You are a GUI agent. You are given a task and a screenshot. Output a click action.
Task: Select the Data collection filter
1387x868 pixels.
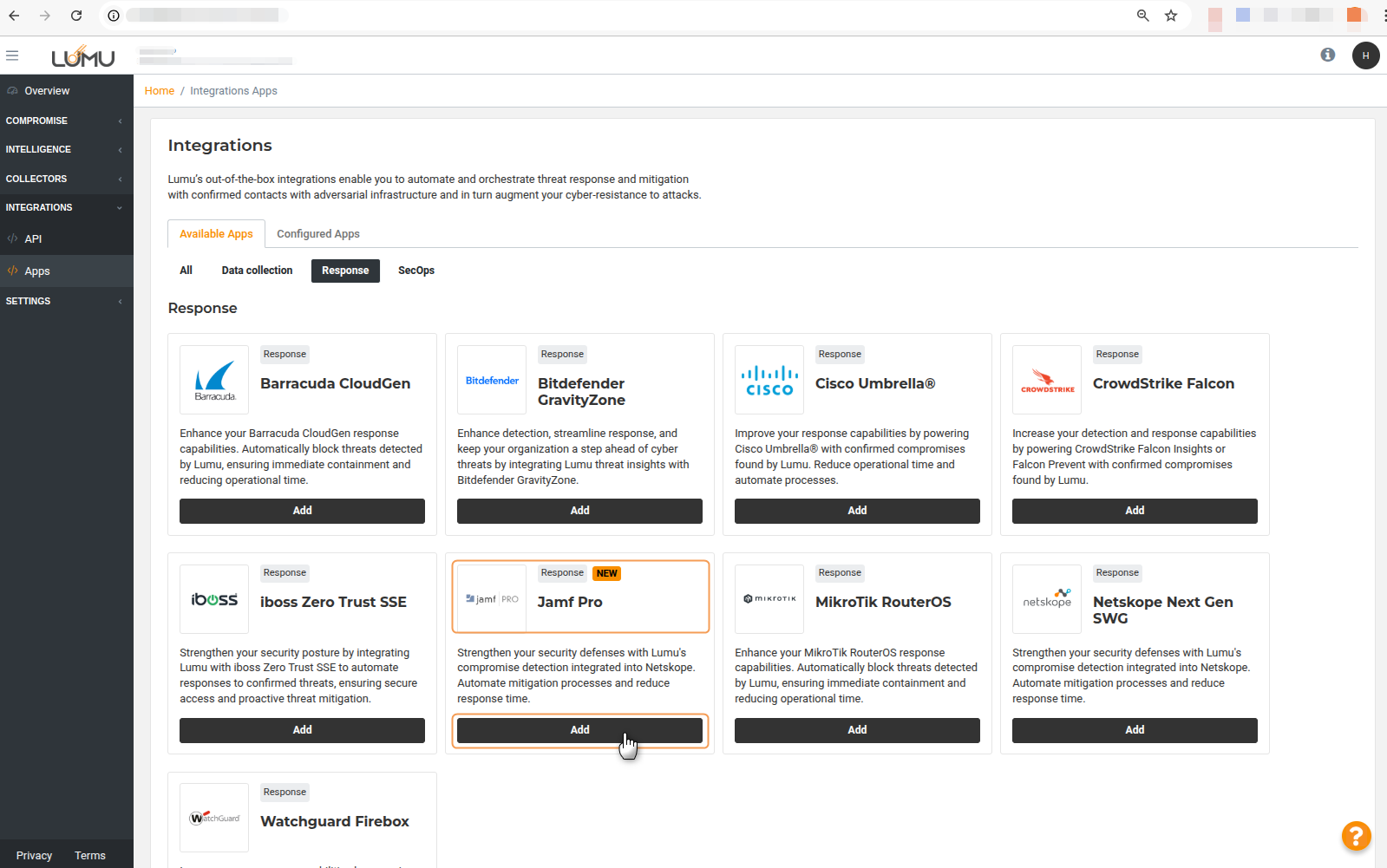[257, 271]
